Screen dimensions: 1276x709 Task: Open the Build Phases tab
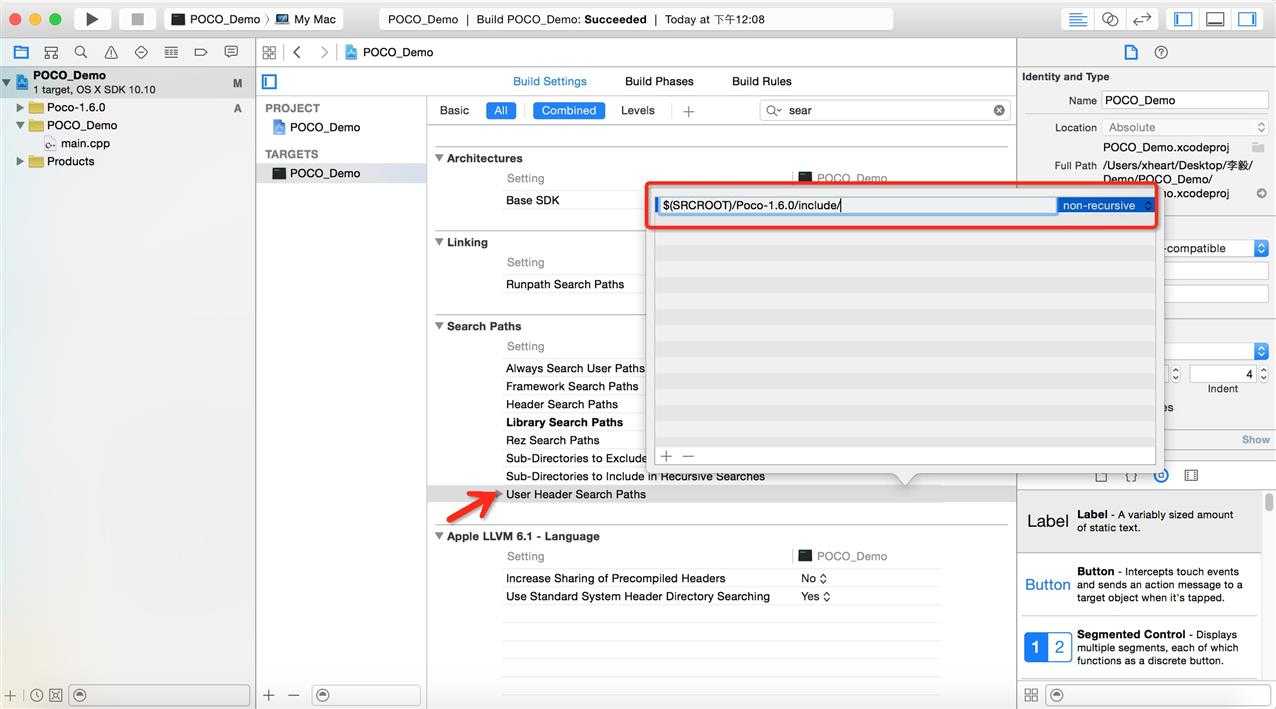click(659, 81)
